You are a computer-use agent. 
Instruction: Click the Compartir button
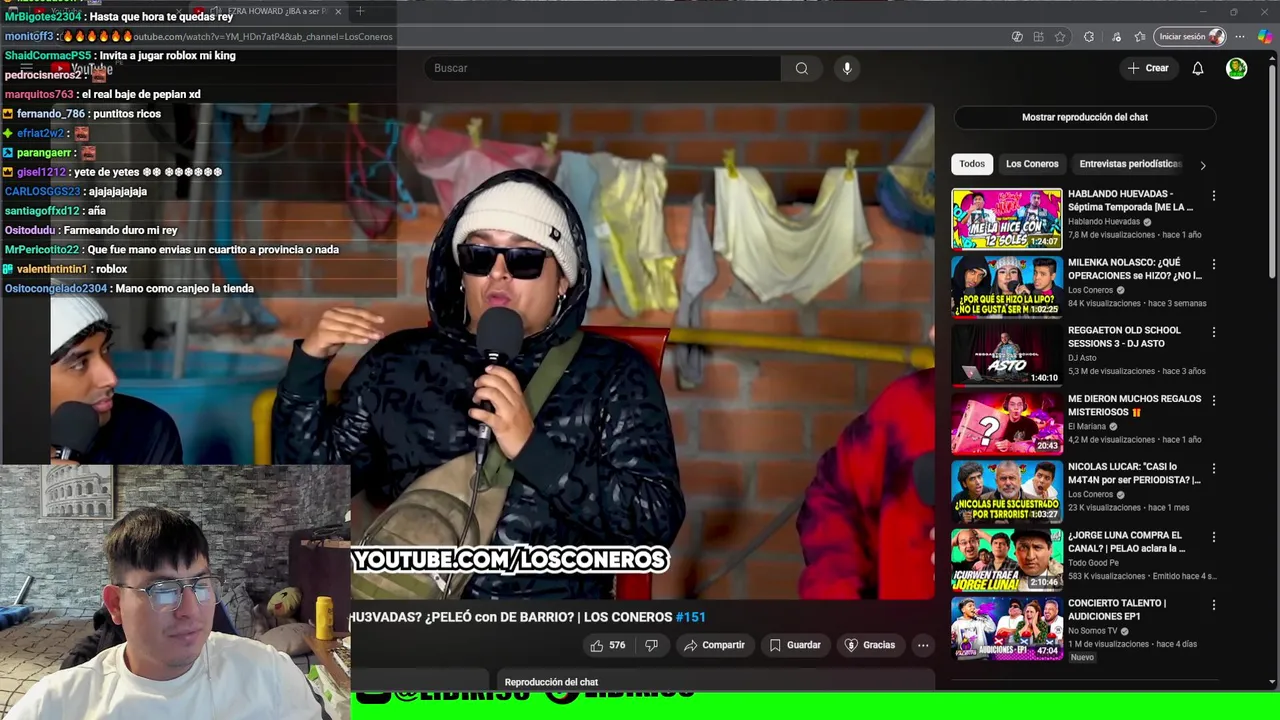point(714,645)
